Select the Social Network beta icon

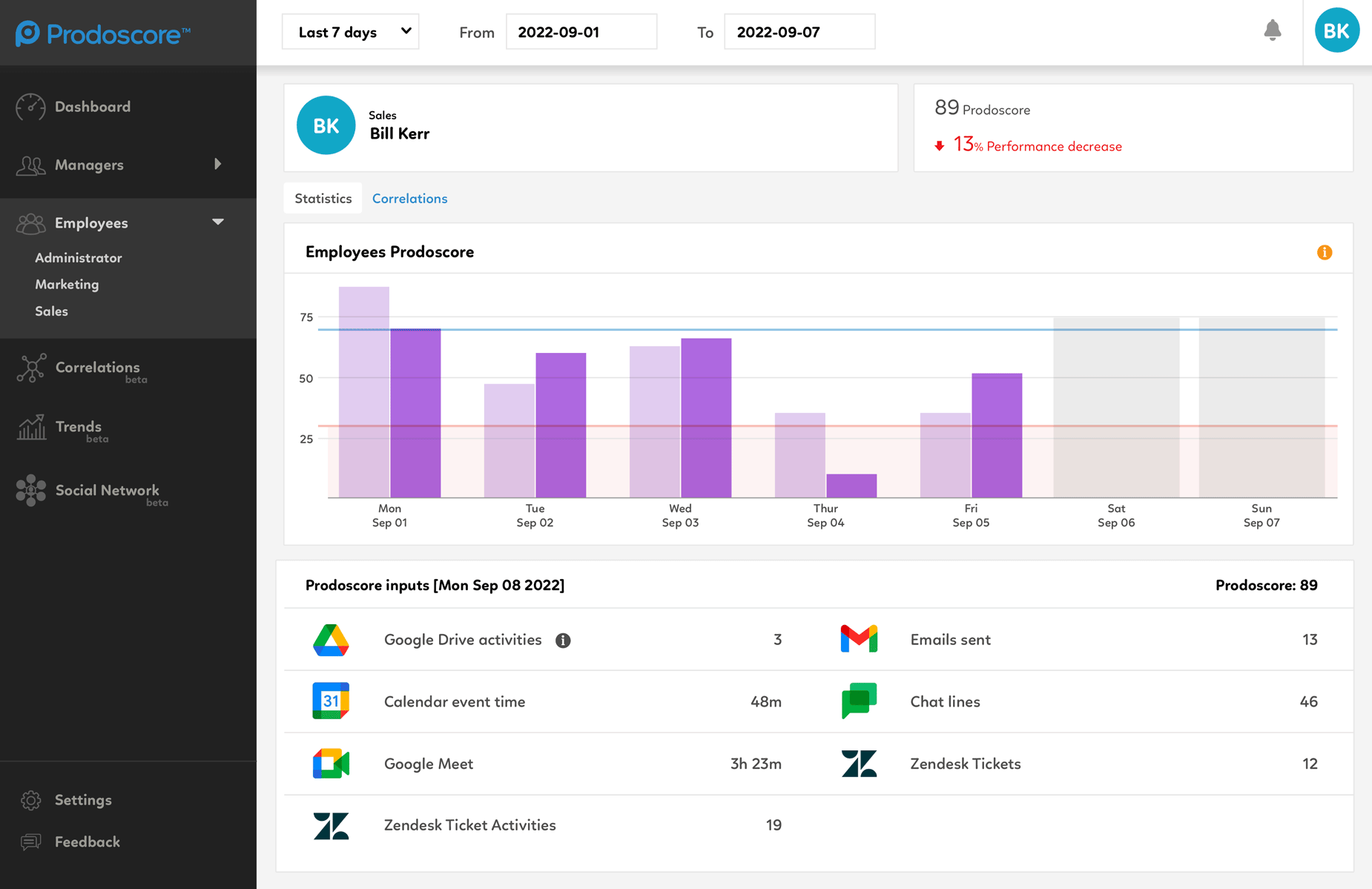click(30, 490)
